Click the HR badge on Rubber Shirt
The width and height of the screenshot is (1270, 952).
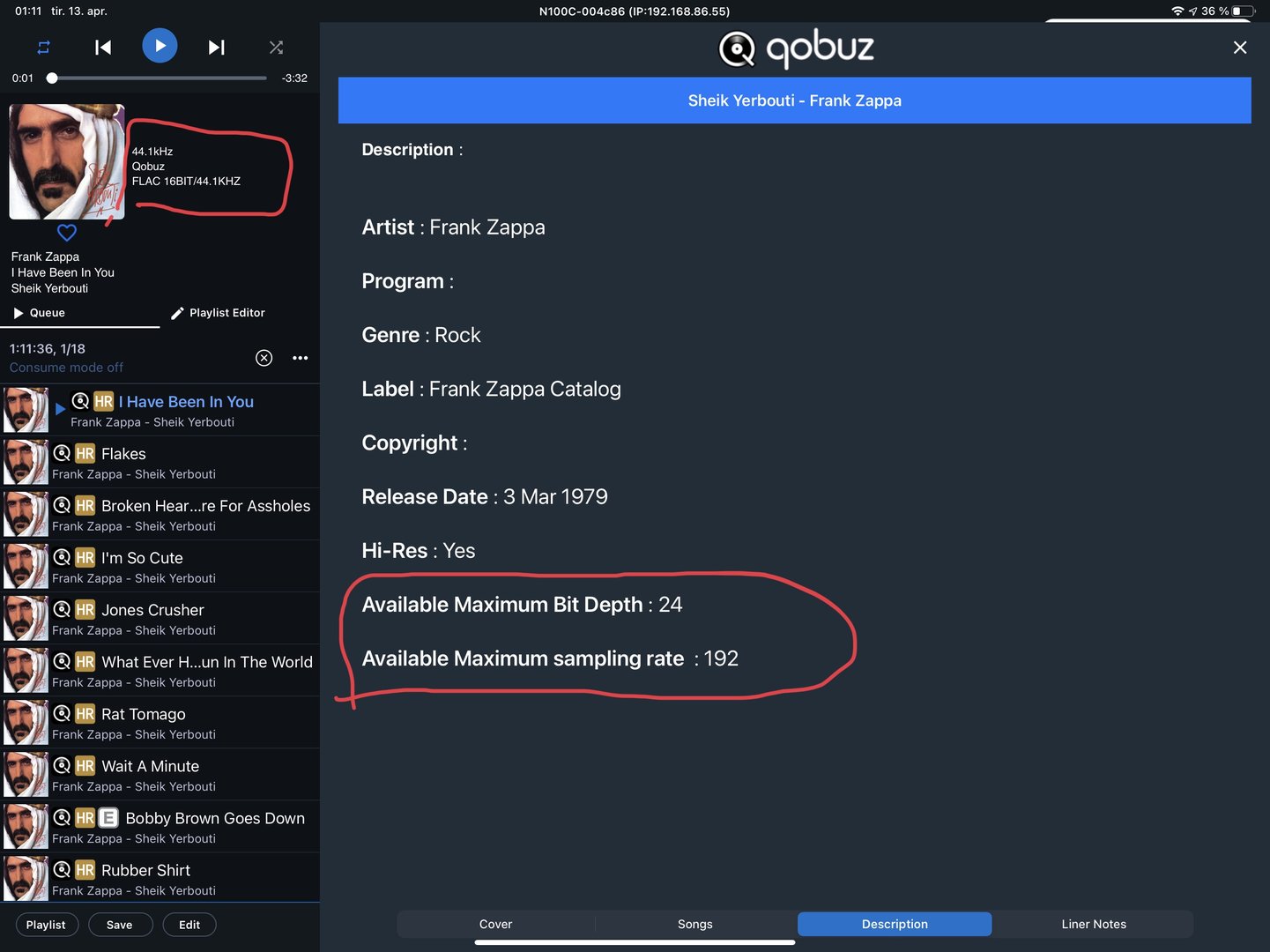85,869
